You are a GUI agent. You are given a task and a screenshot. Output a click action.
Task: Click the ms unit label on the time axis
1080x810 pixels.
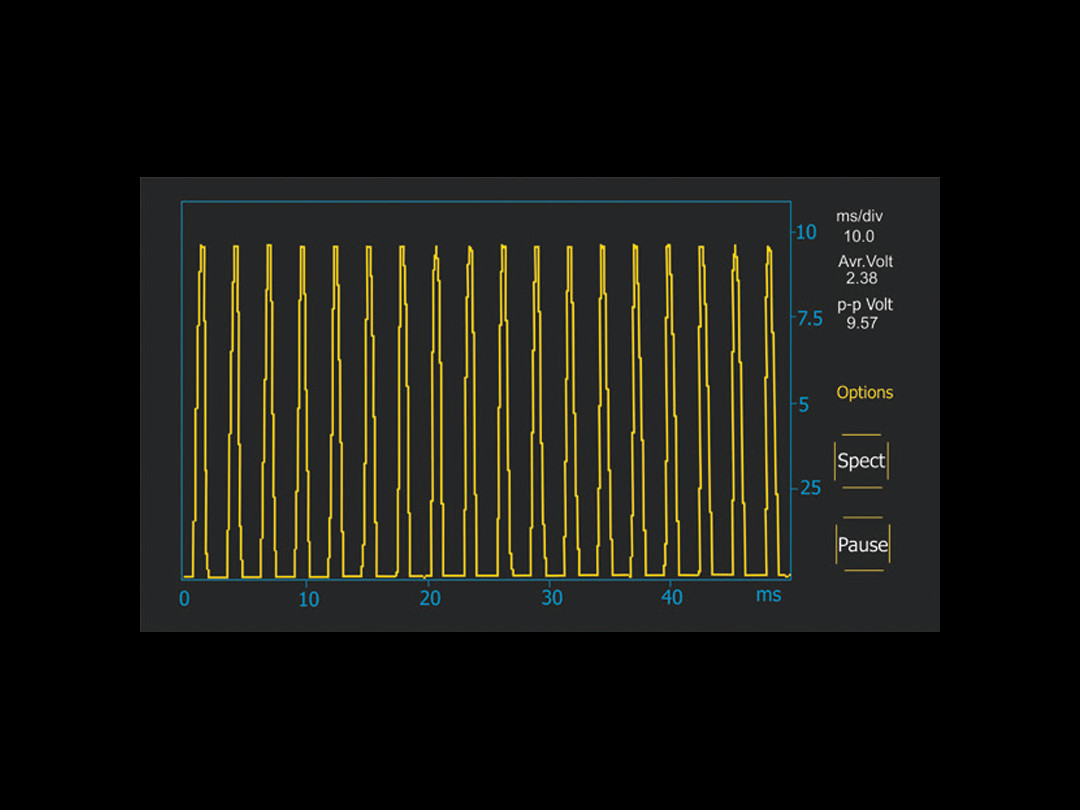click(768, 595)
